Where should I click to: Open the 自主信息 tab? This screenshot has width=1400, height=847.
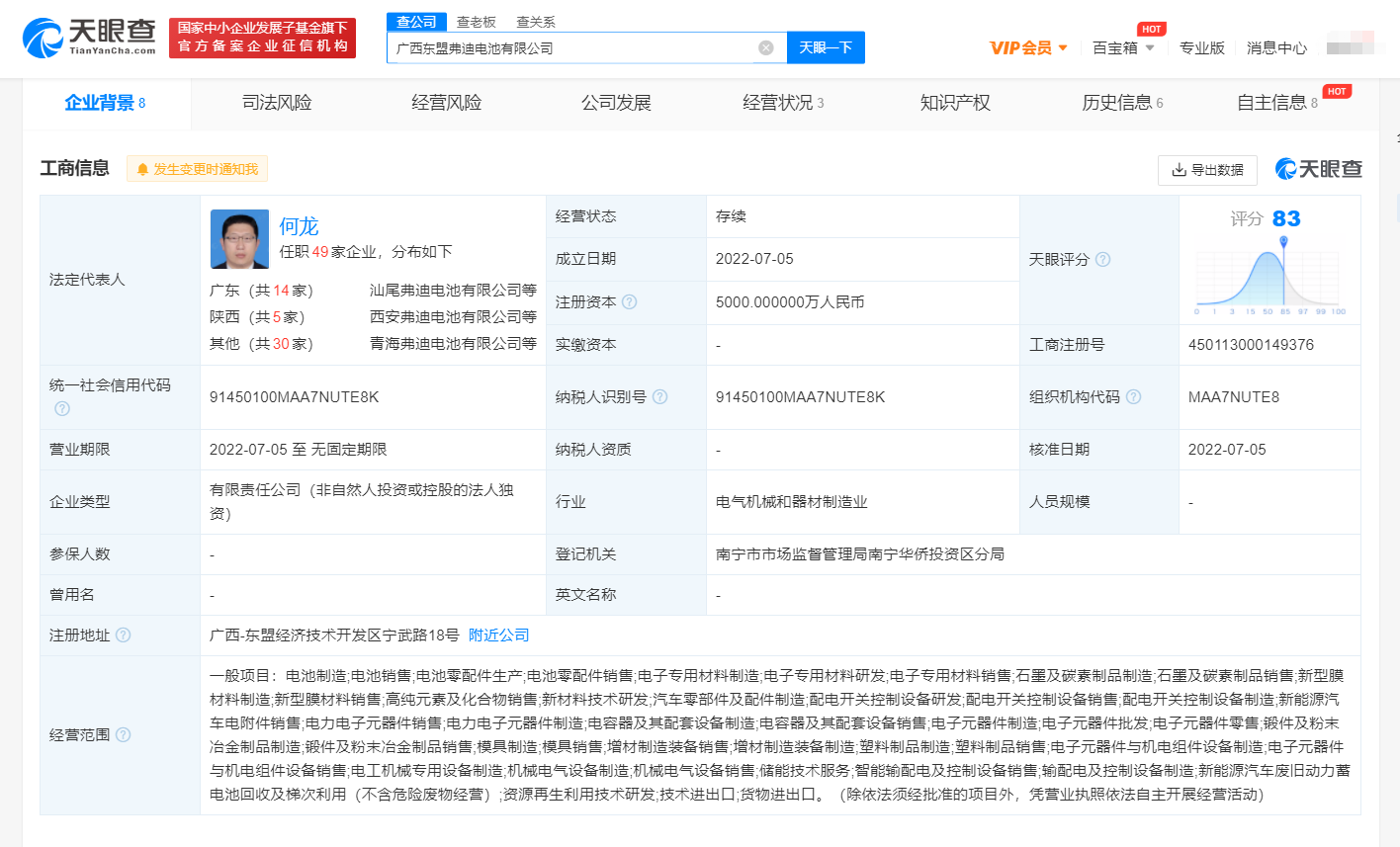[x=1277, y=103]
